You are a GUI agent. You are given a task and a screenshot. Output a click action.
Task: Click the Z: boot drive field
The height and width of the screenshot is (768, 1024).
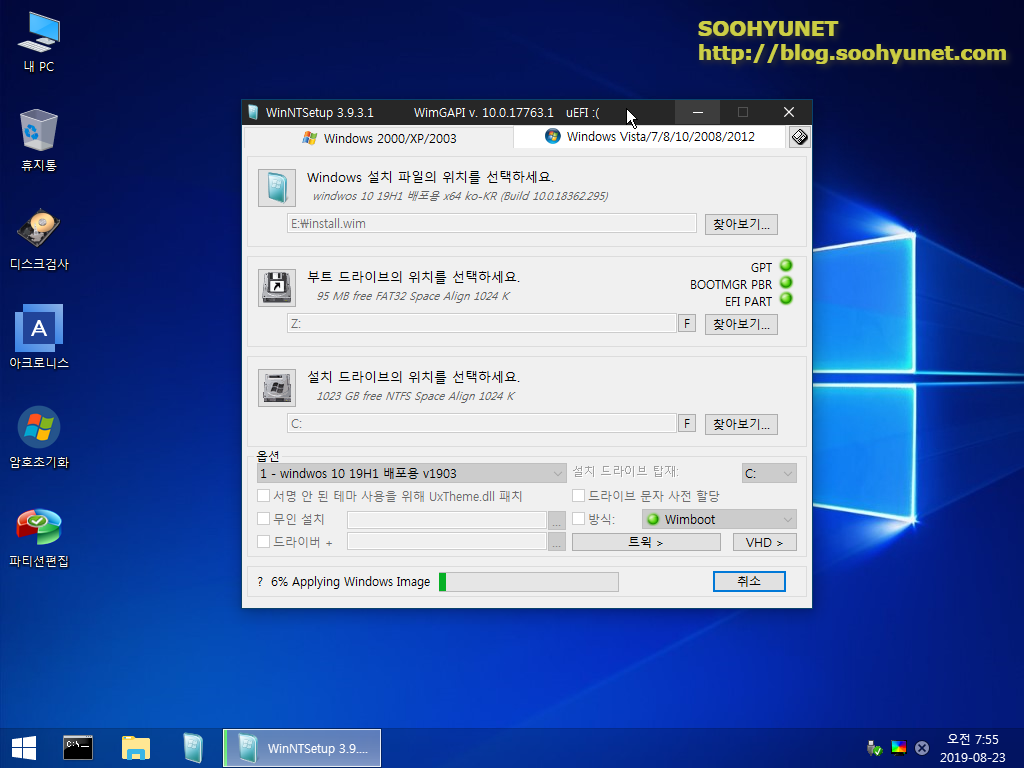pos(481,323)
